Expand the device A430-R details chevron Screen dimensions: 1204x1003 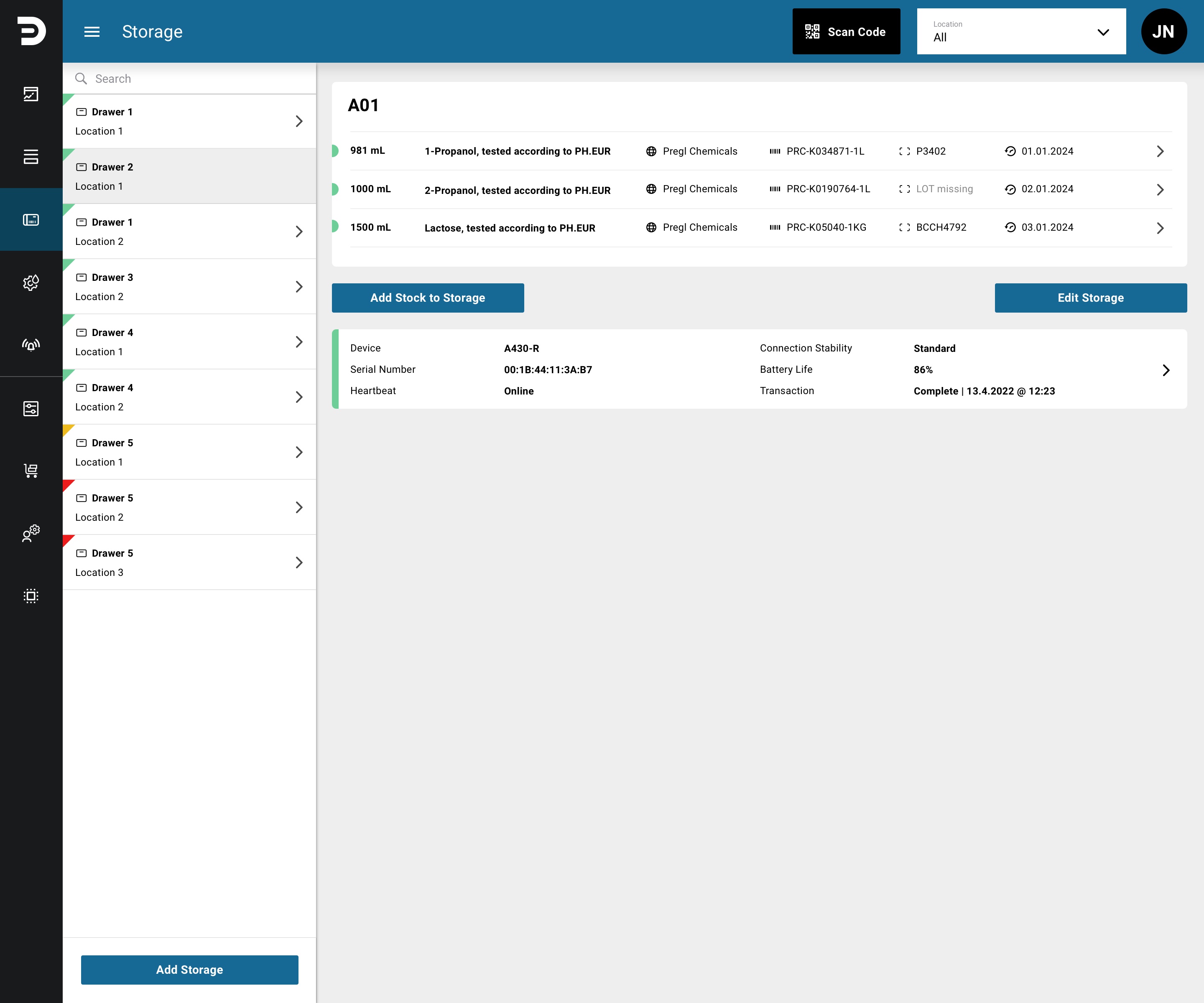tap(1166, 370)
